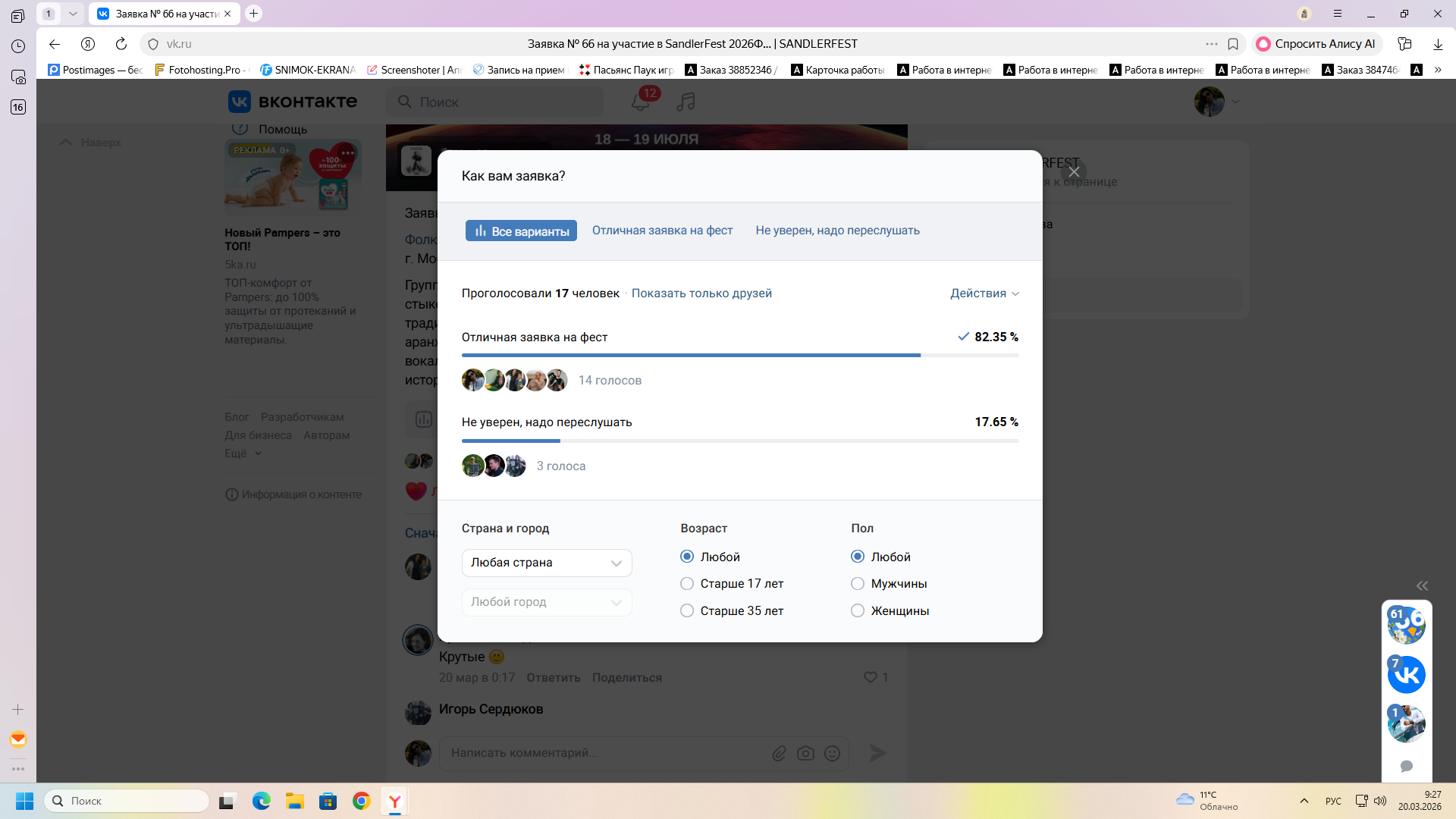
Task: Open Chrome from the taskbar
Action: 361,801
